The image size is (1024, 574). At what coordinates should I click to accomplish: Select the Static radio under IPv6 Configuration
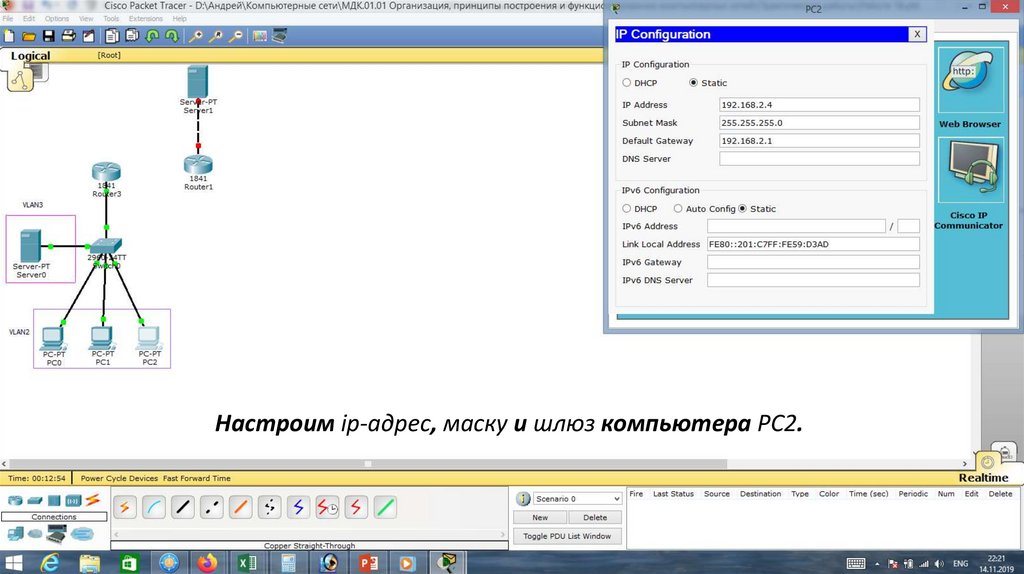743,209
